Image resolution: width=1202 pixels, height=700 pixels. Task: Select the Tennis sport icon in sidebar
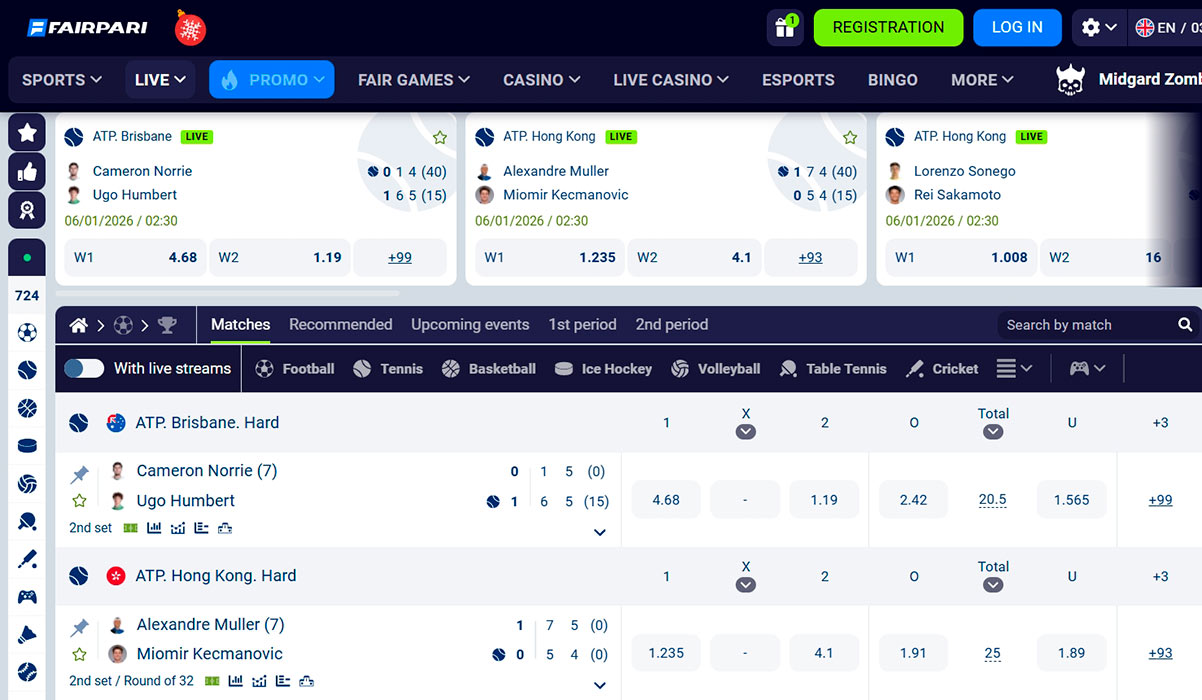tap(26, 369)
